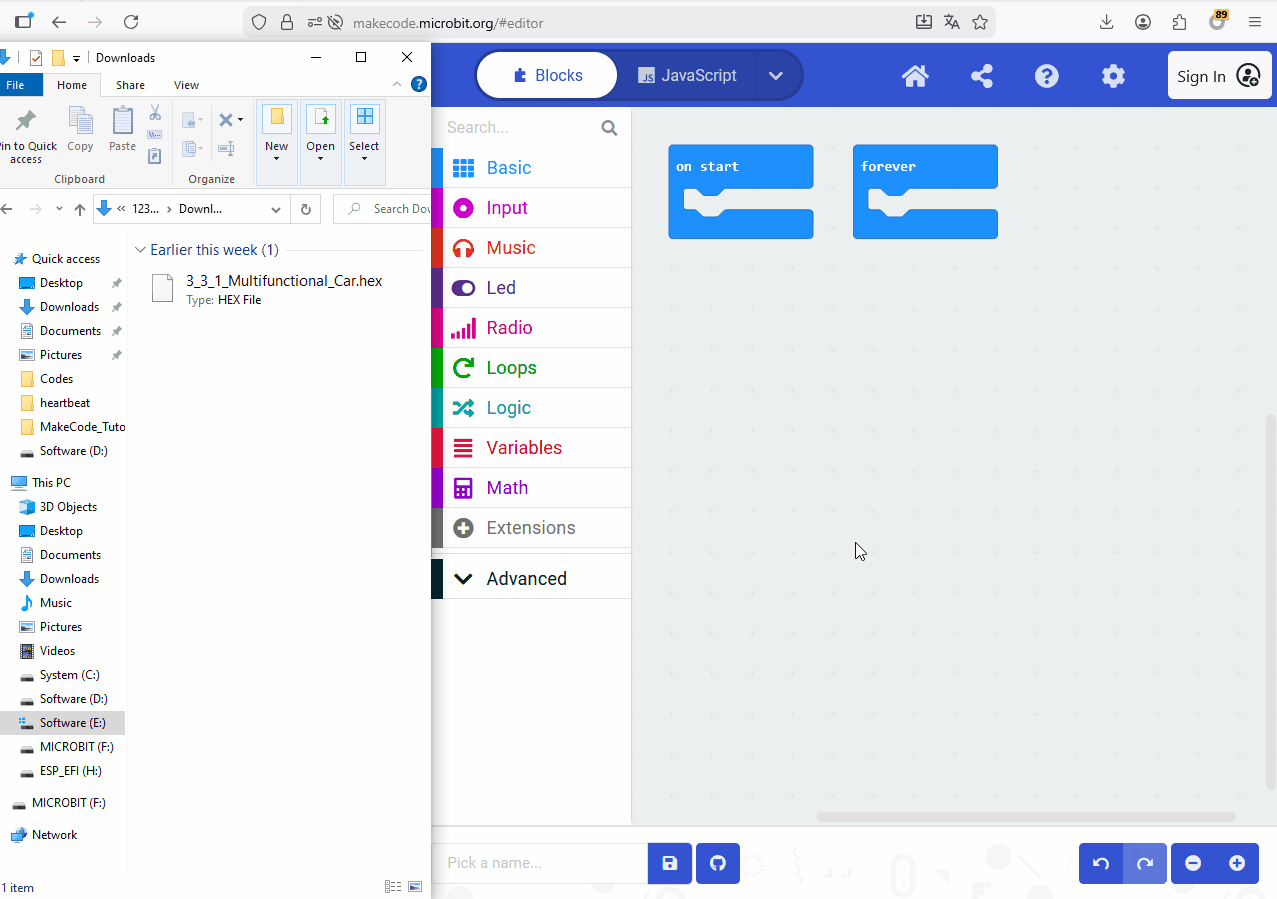Go up one folder level in Explorer

pos(80,209)
